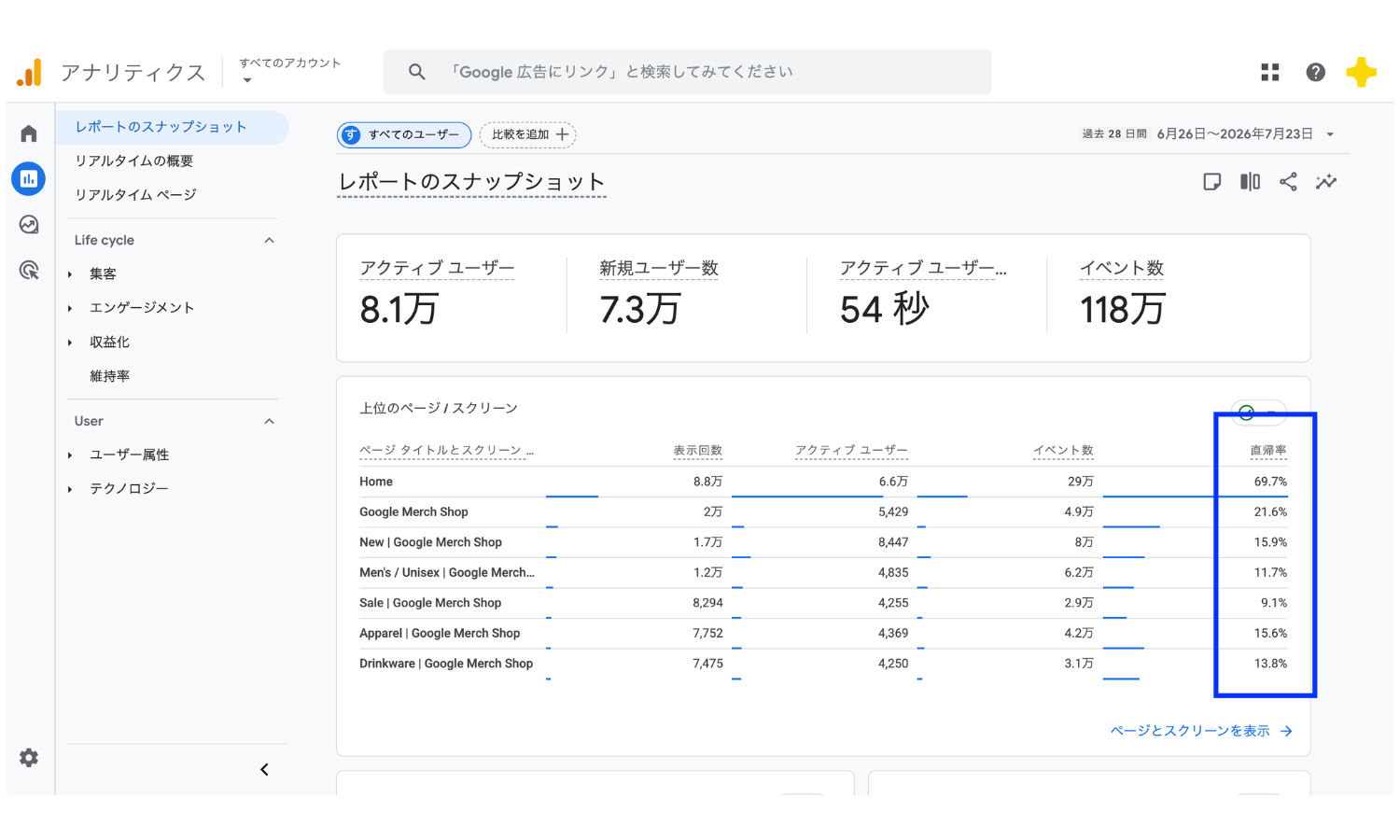Click the Google Analytics logo
1400x840 pixels.
[30, 73]
